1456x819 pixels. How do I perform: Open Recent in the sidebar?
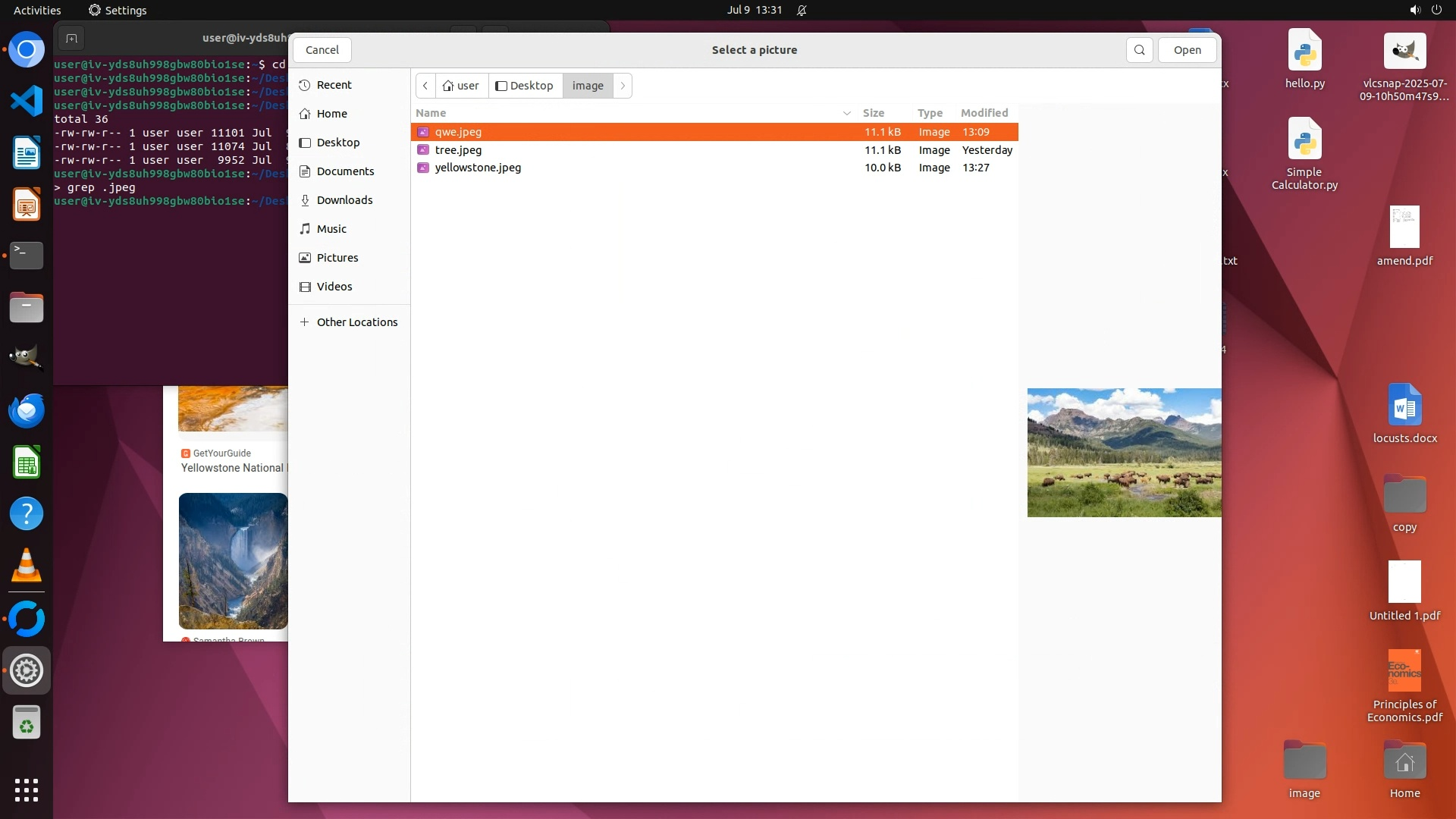point(334,85)
